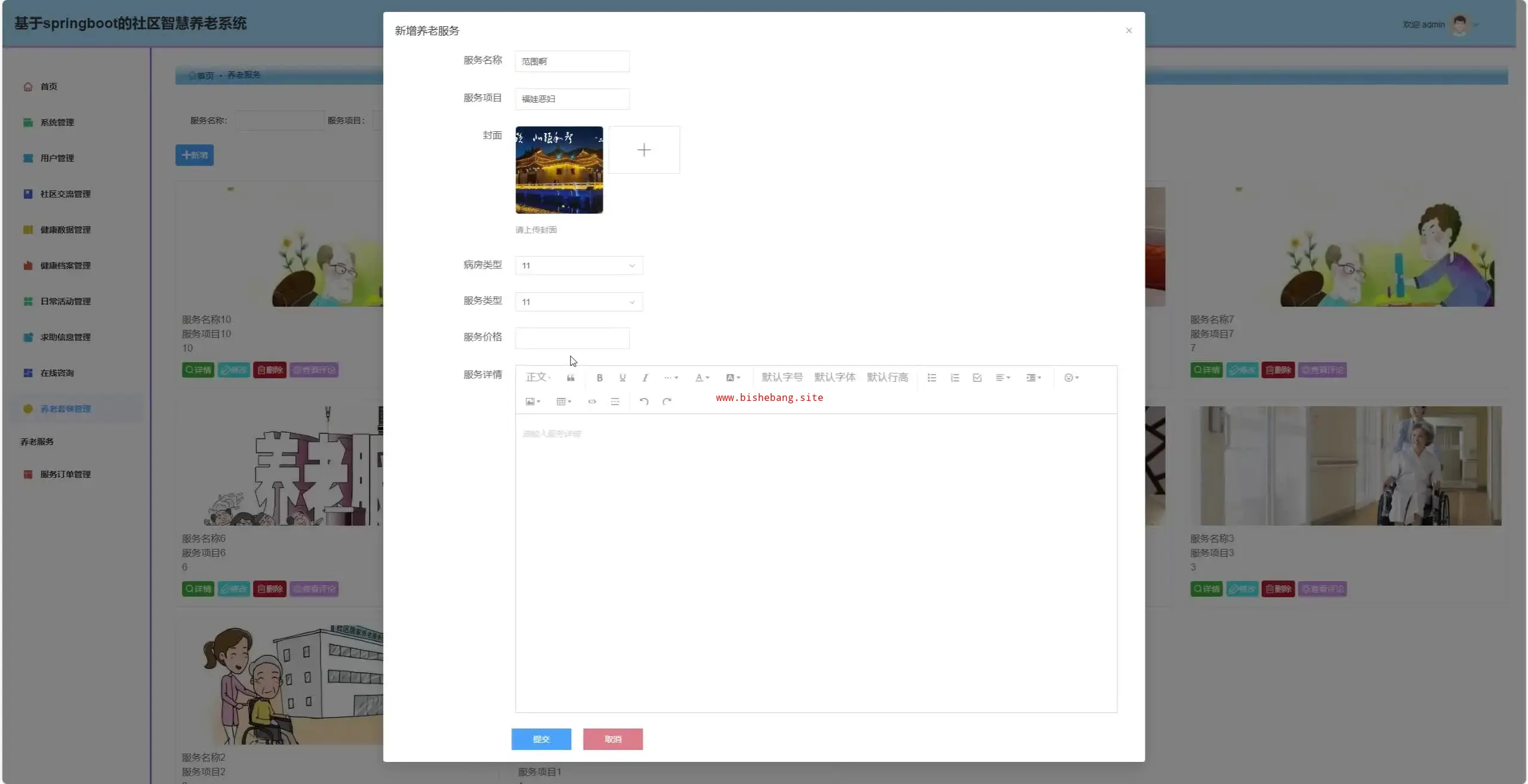Insert a todo checkbox list

(977, 378)
